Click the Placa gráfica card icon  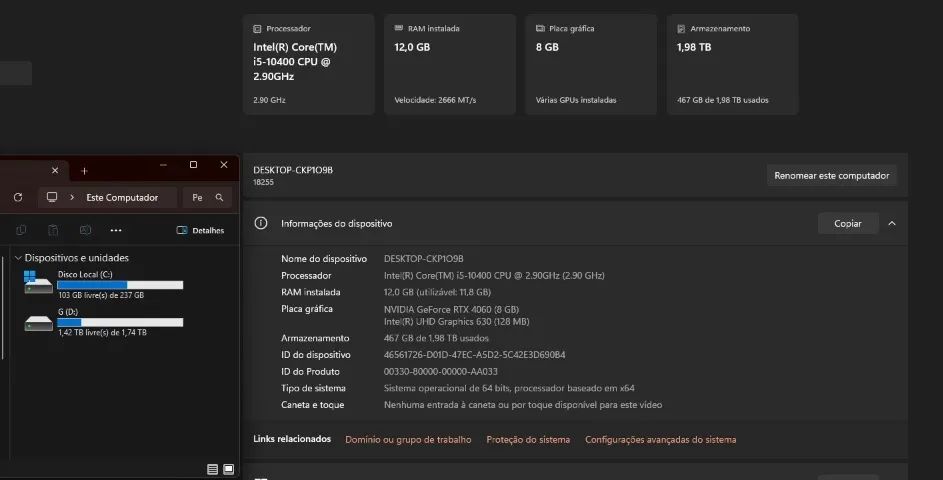point(540,28)
